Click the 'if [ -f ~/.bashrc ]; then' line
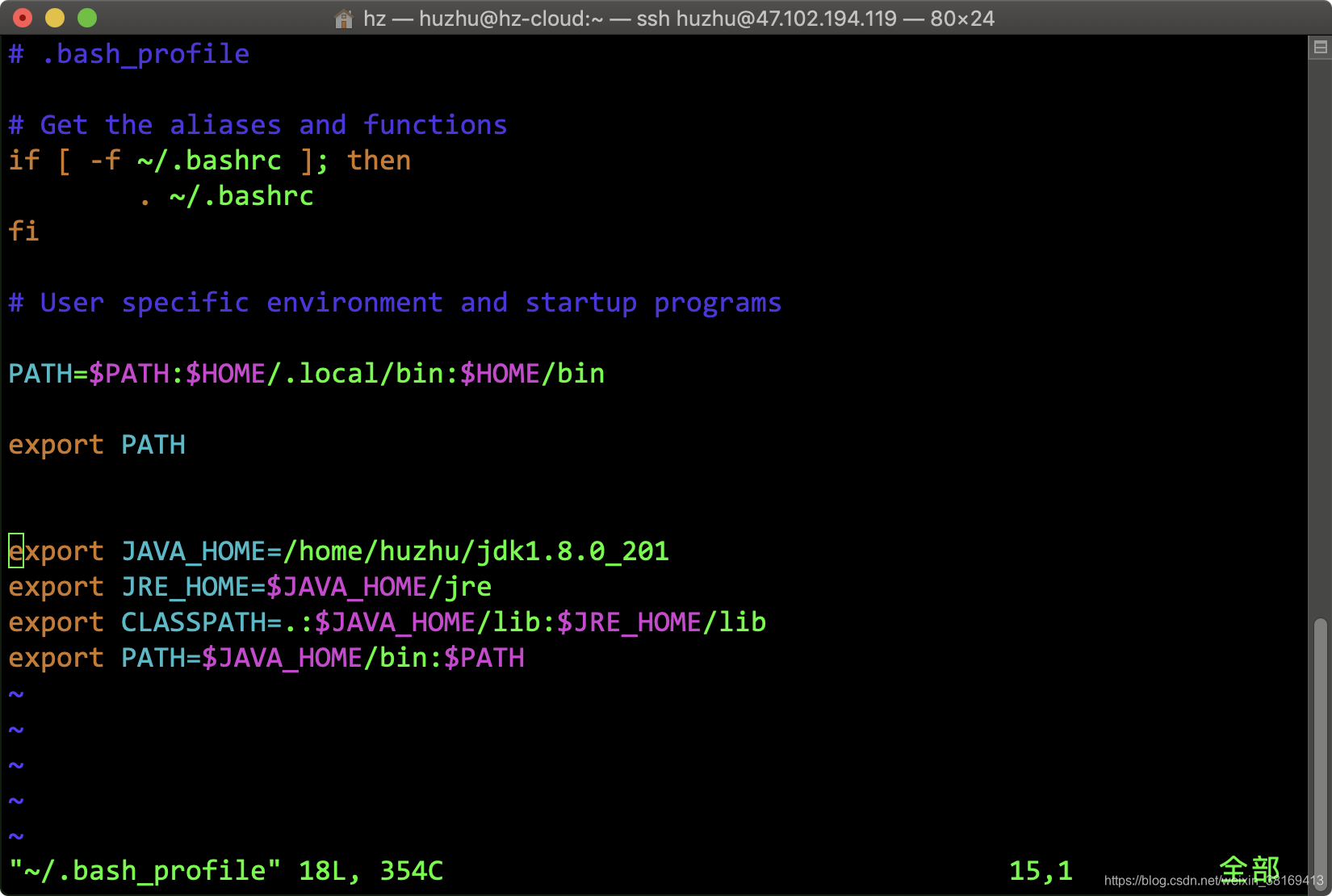 (x=210, y=161)
